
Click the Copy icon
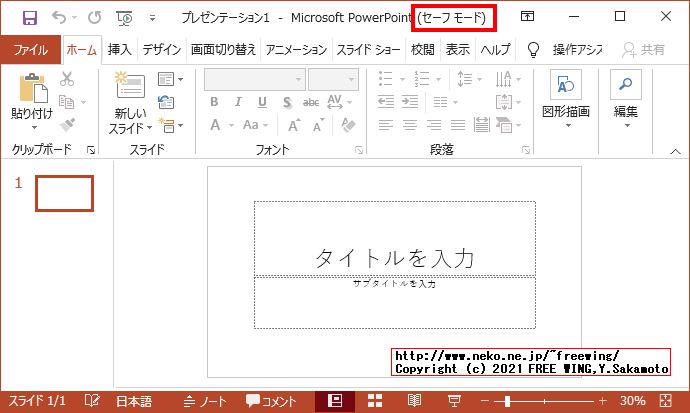(66, 102)
